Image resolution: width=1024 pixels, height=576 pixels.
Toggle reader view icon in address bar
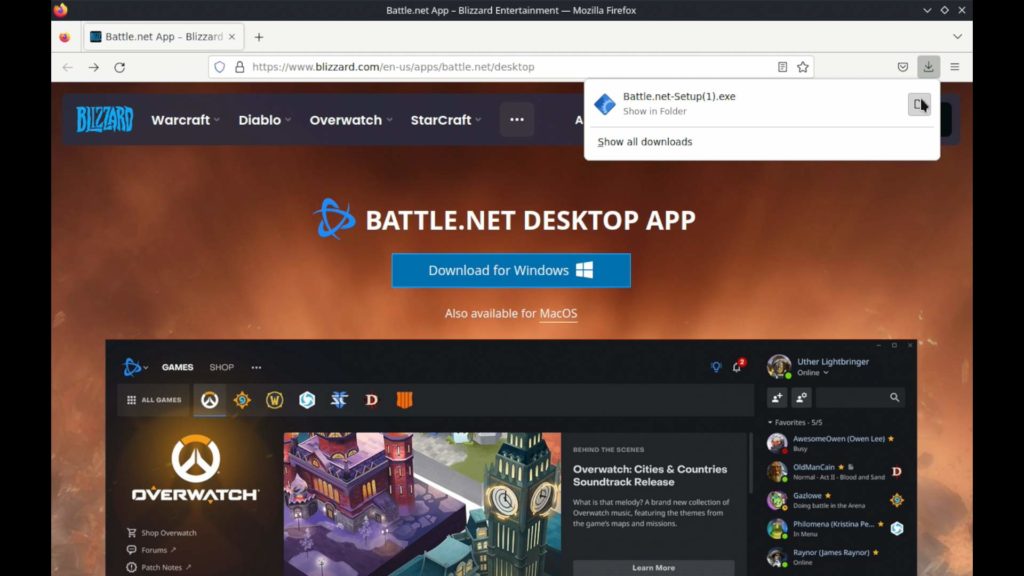point(782,67)
